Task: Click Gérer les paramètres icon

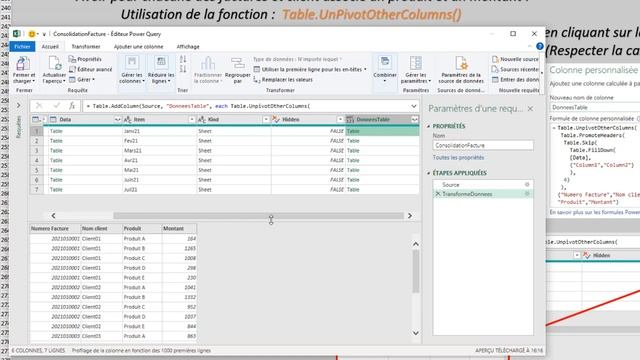Action: click(x=416, y=63)
